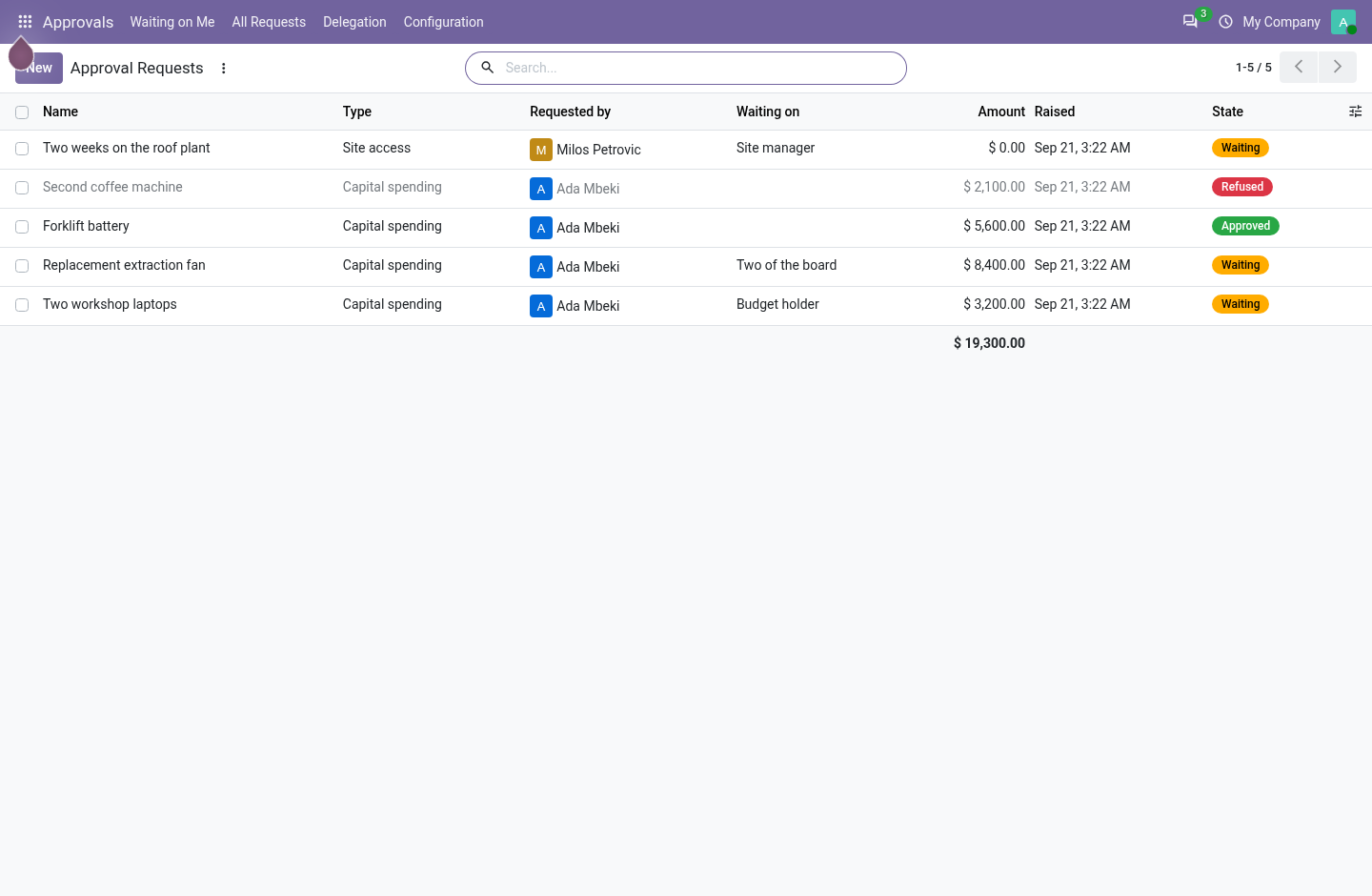Select the Two weeks on the roof plant row checkbox
The image size is (1372, 896).
(x=22, y=149)
